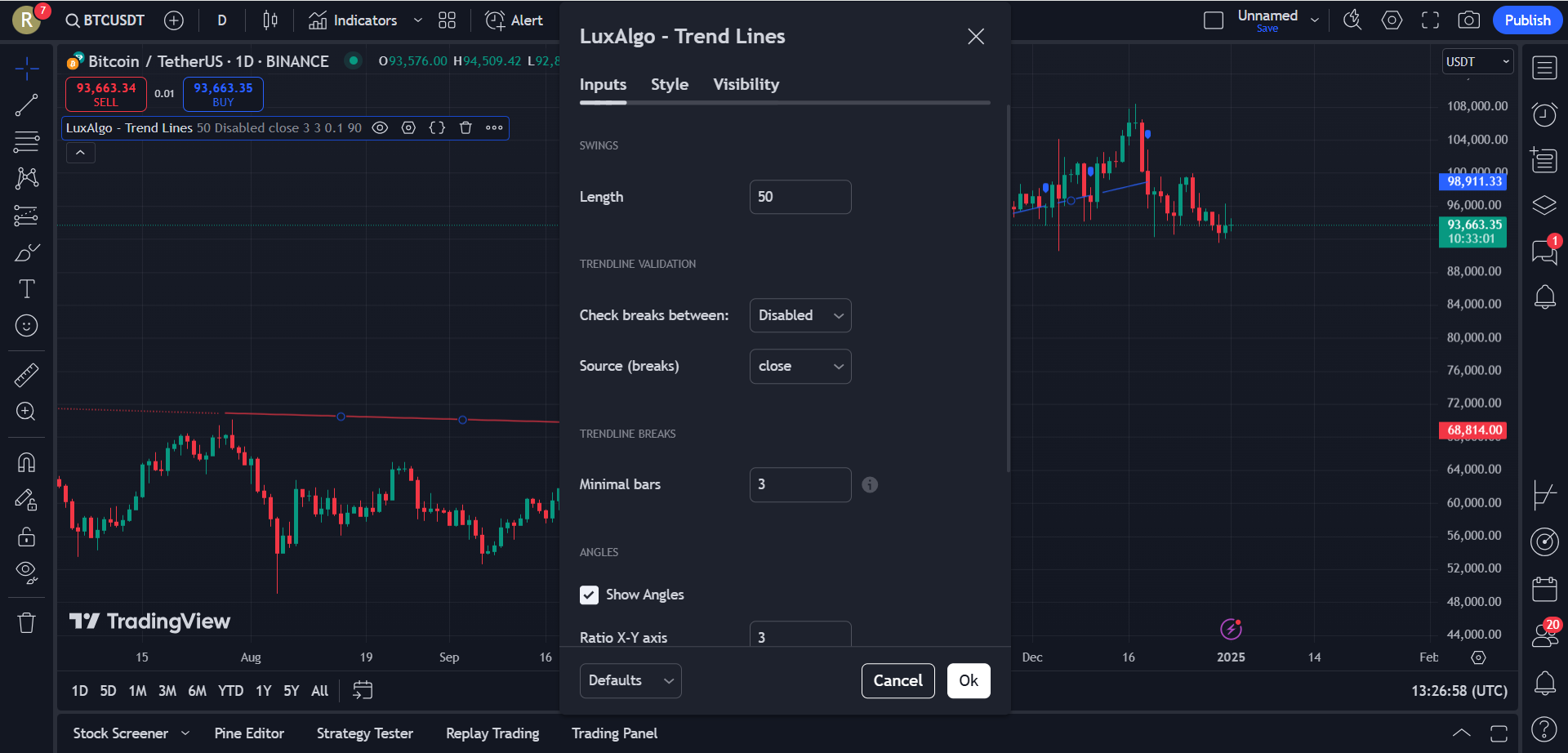
Task: Click the dialog's vertical scrollbar
Action: 1008,286
